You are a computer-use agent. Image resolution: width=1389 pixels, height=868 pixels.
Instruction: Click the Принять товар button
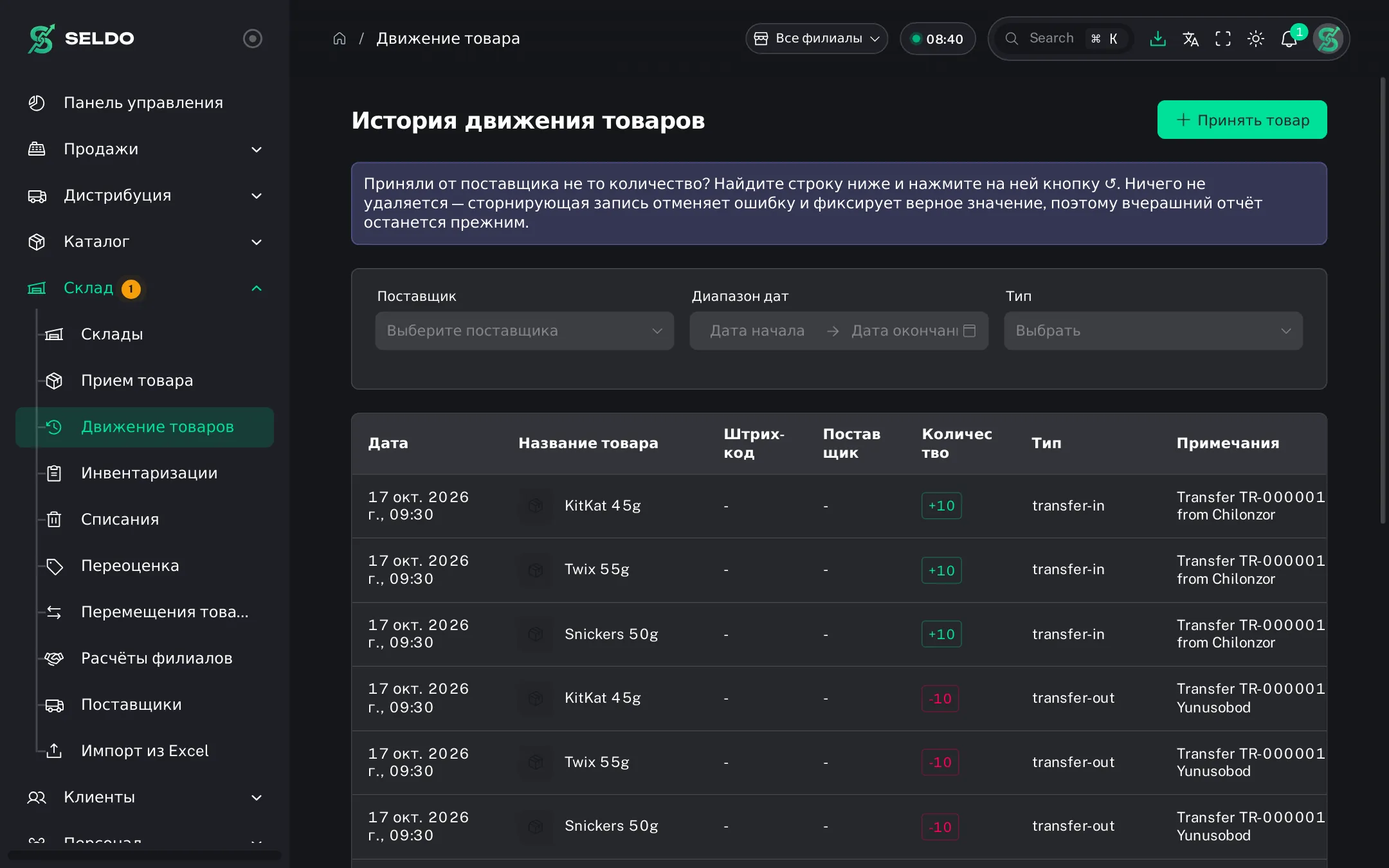click(1242, 120)
